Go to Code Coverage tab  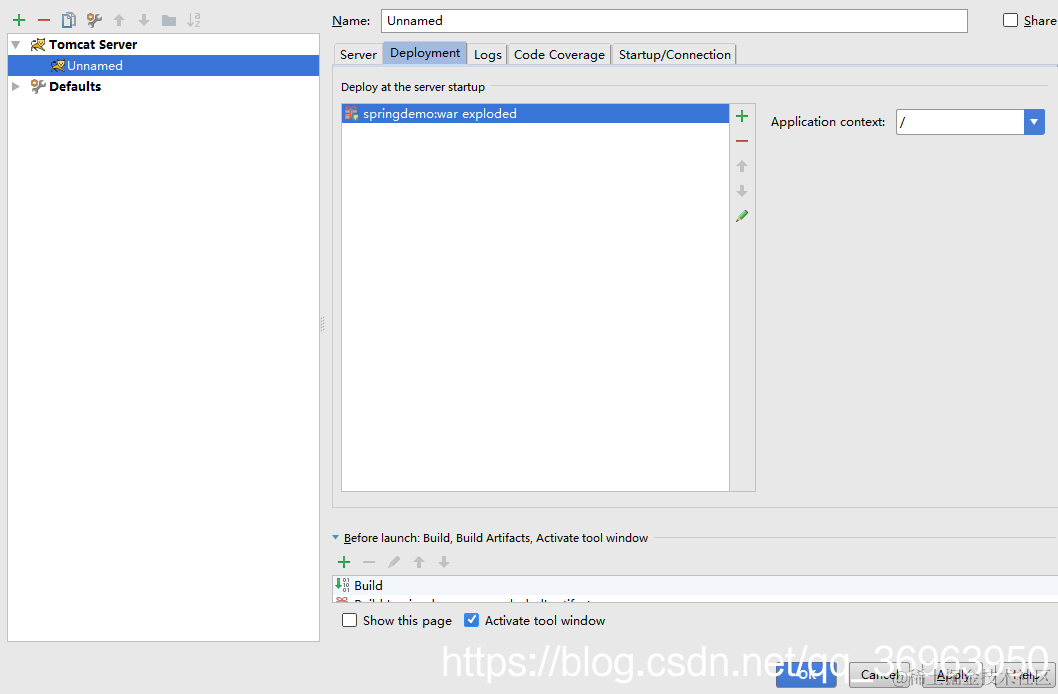(x=559, y=55)
